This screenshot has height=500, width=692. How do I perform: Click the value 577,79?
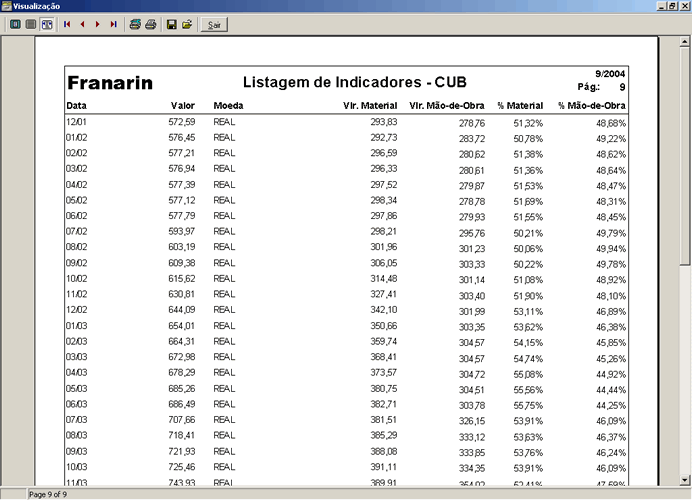coord(182,215)
